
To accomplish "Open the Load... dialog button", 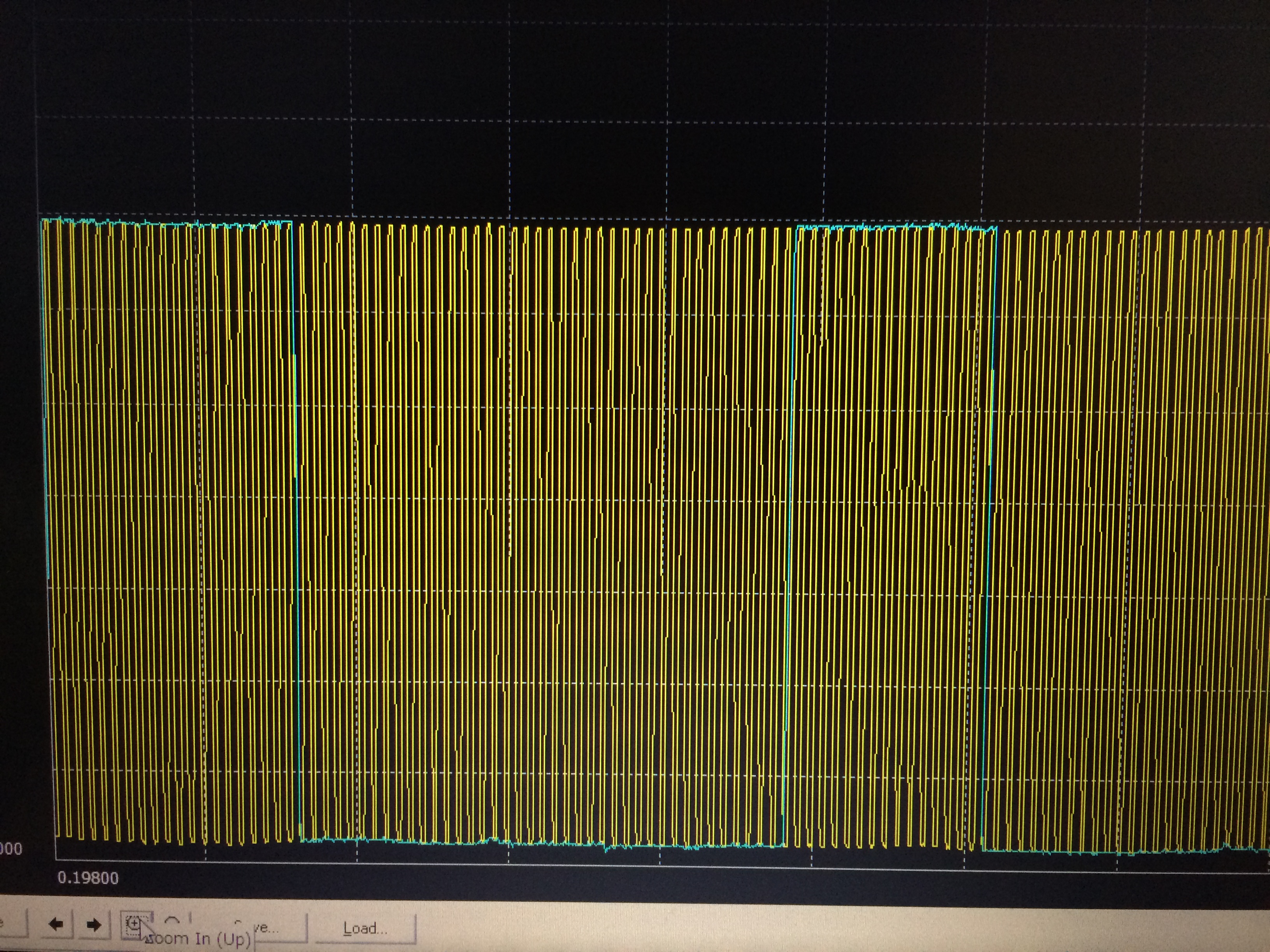I will tap(365, 929).
